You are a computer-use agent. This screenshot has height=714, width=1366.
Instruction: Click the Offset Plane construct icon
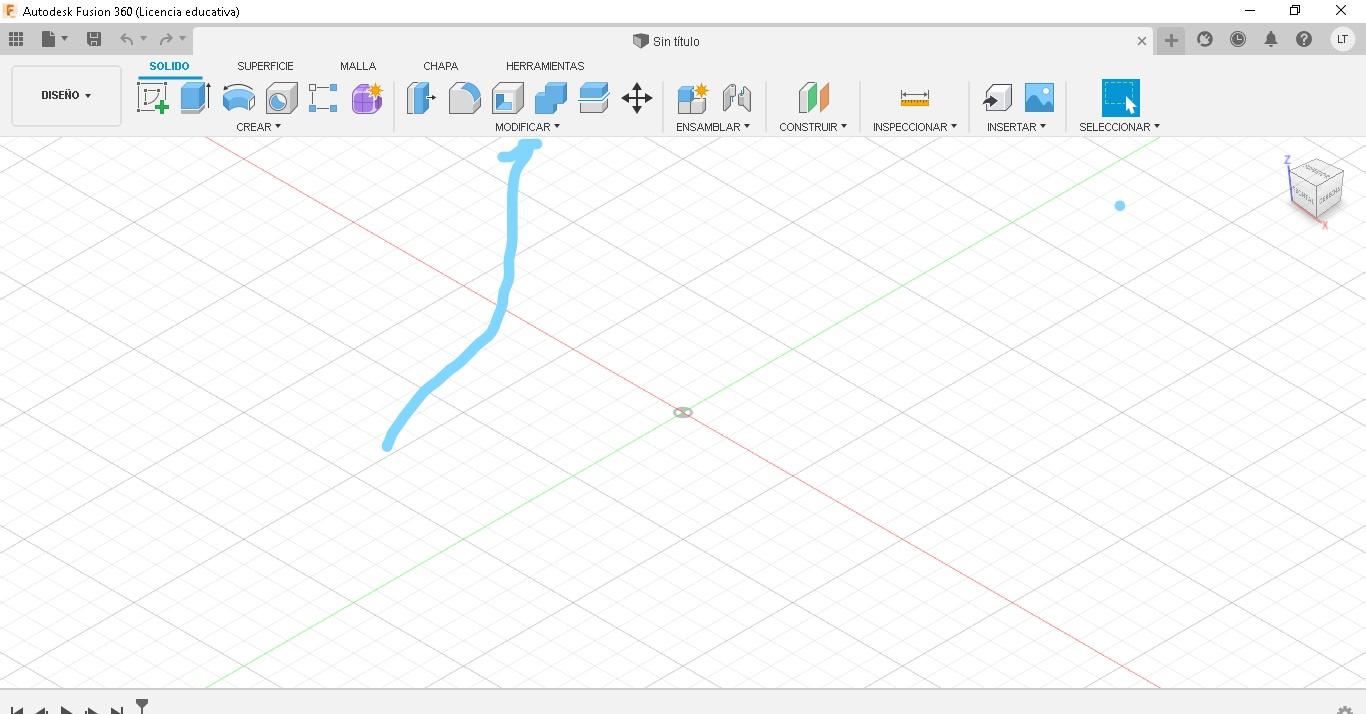pos(814,98)
